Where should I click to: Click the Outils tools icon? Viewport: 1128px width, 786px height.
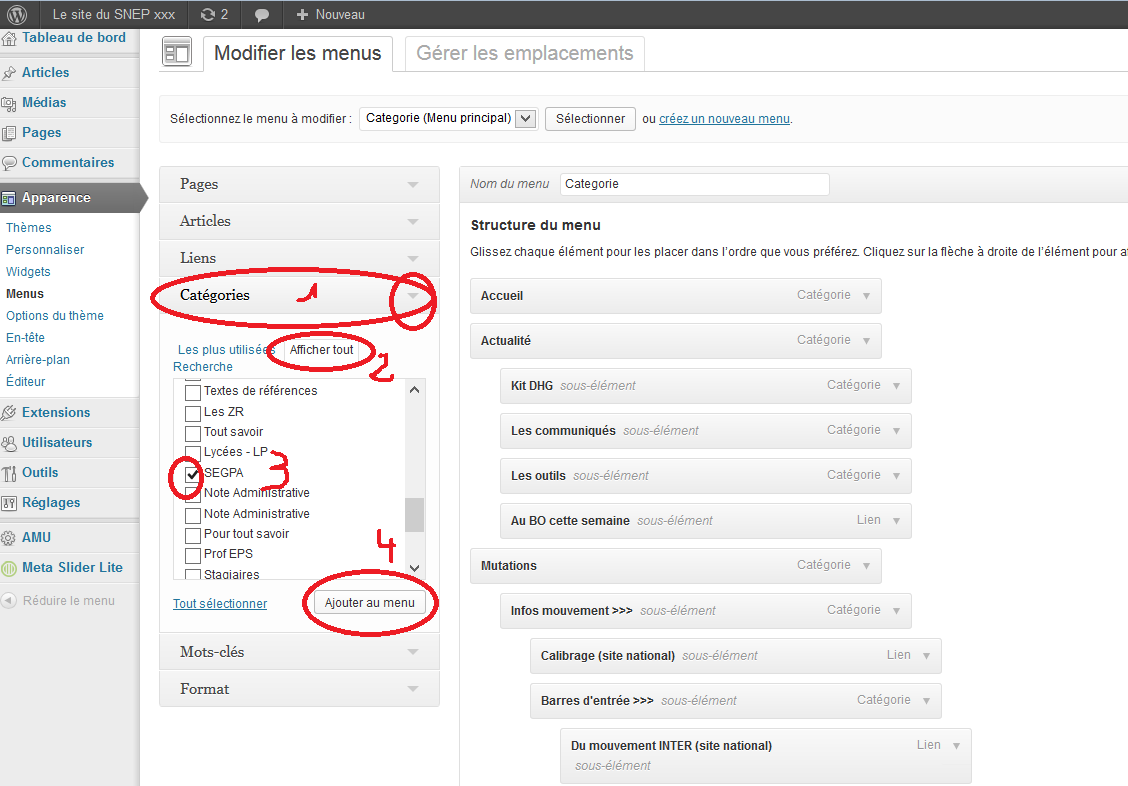coord(10,473)
